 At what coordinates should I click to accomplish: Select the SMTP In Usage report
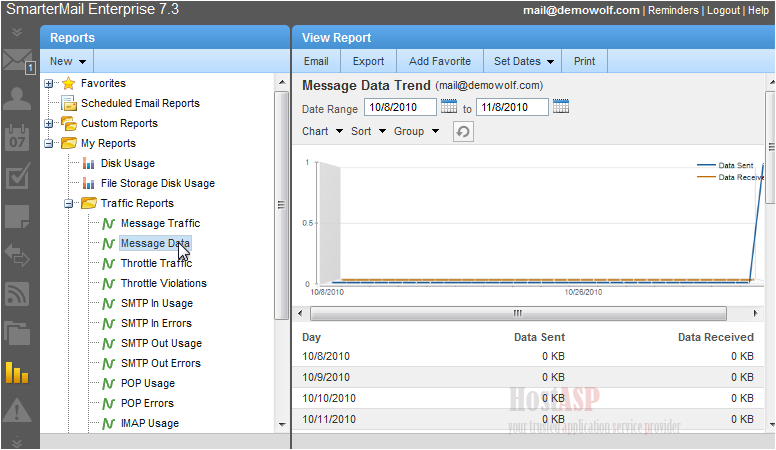(x=157, y=303)
